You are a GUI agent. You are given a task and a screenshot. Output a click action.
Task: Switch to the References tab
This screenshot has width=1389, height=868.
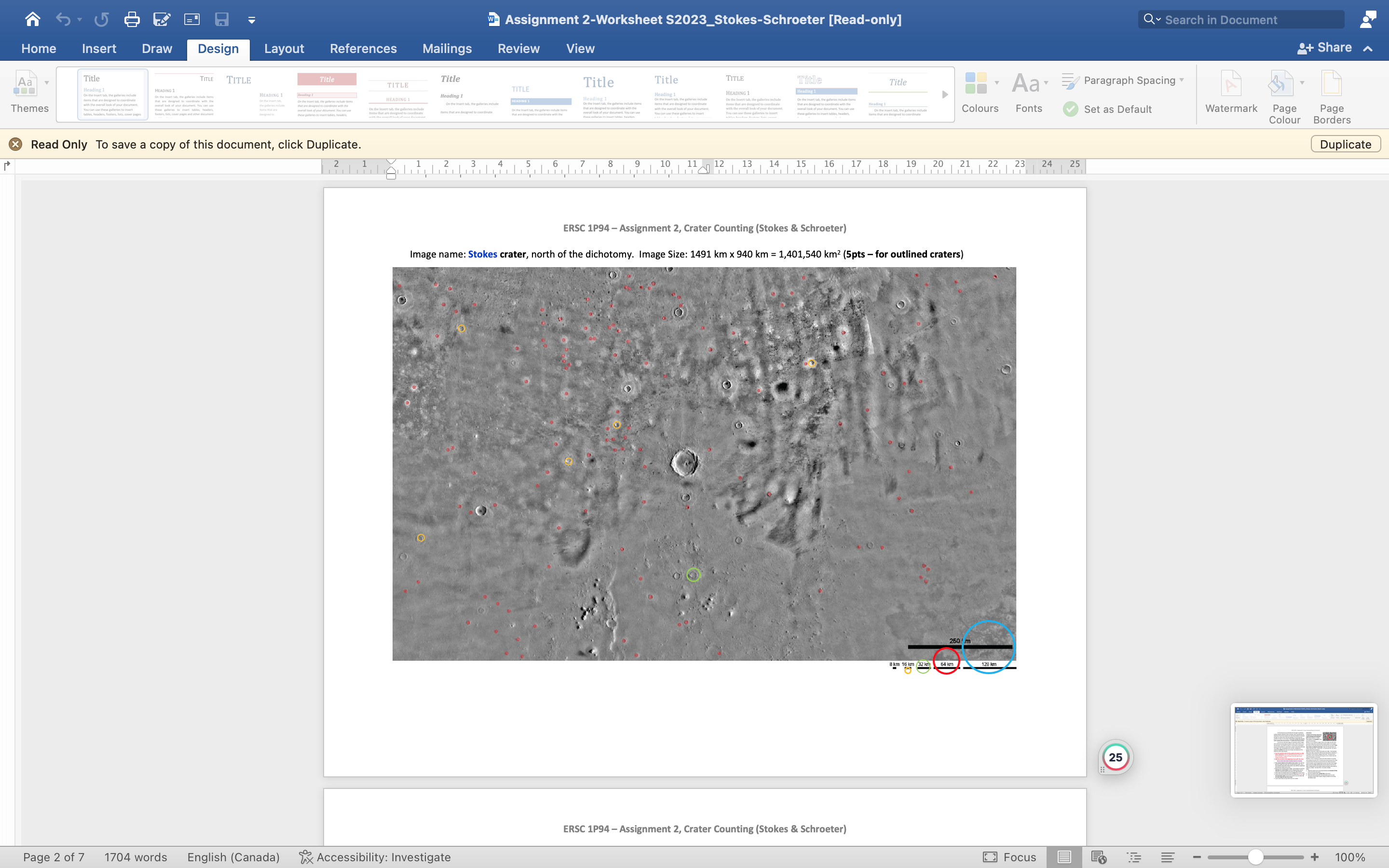[x=363, y=49]
